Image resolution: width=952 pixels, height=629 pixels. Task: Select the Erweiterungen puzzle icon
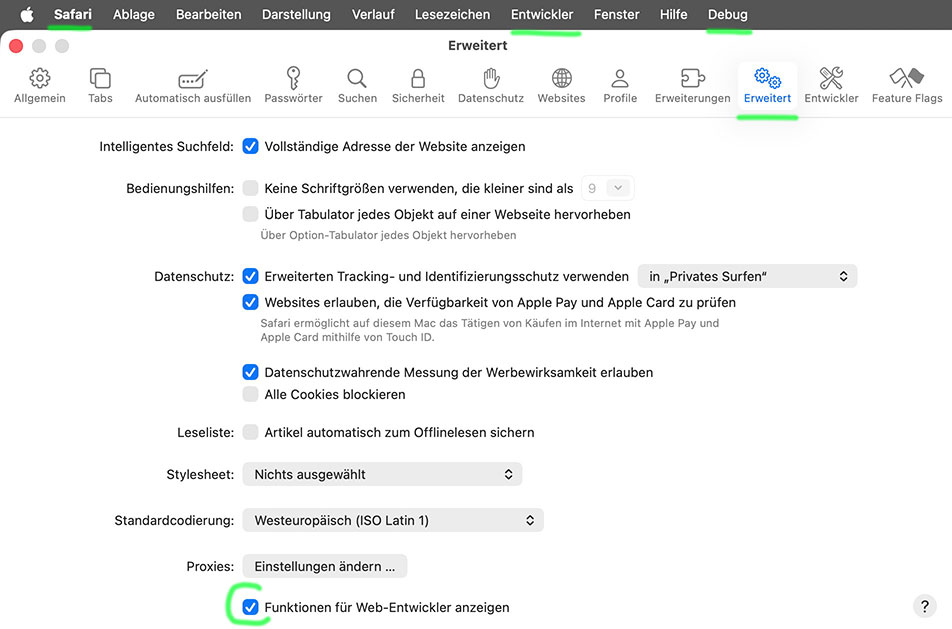(x=692, y=85)
